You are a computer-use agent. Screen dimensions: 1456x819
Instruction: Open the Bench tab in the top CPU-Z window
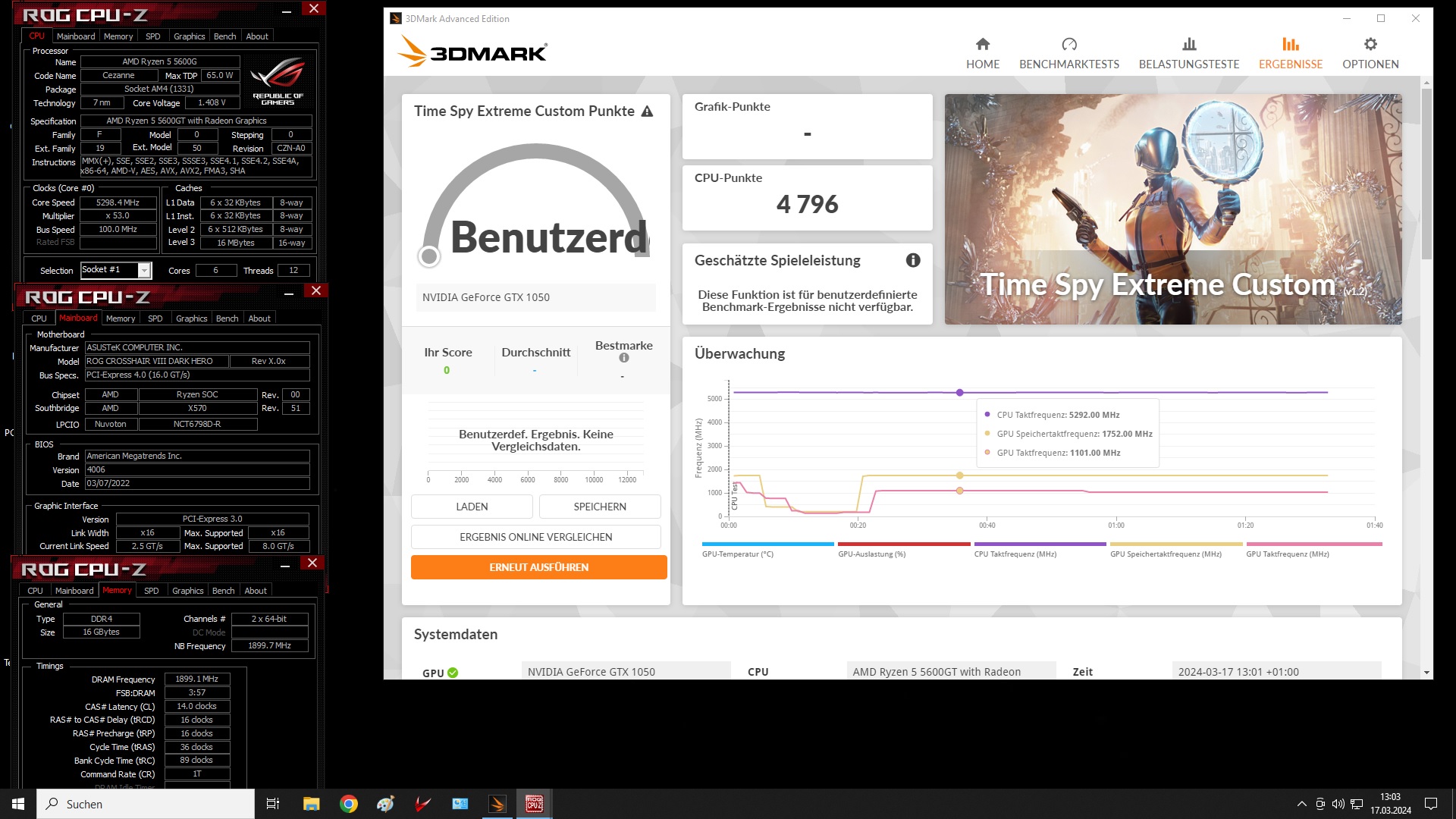[x=225, y=36]
